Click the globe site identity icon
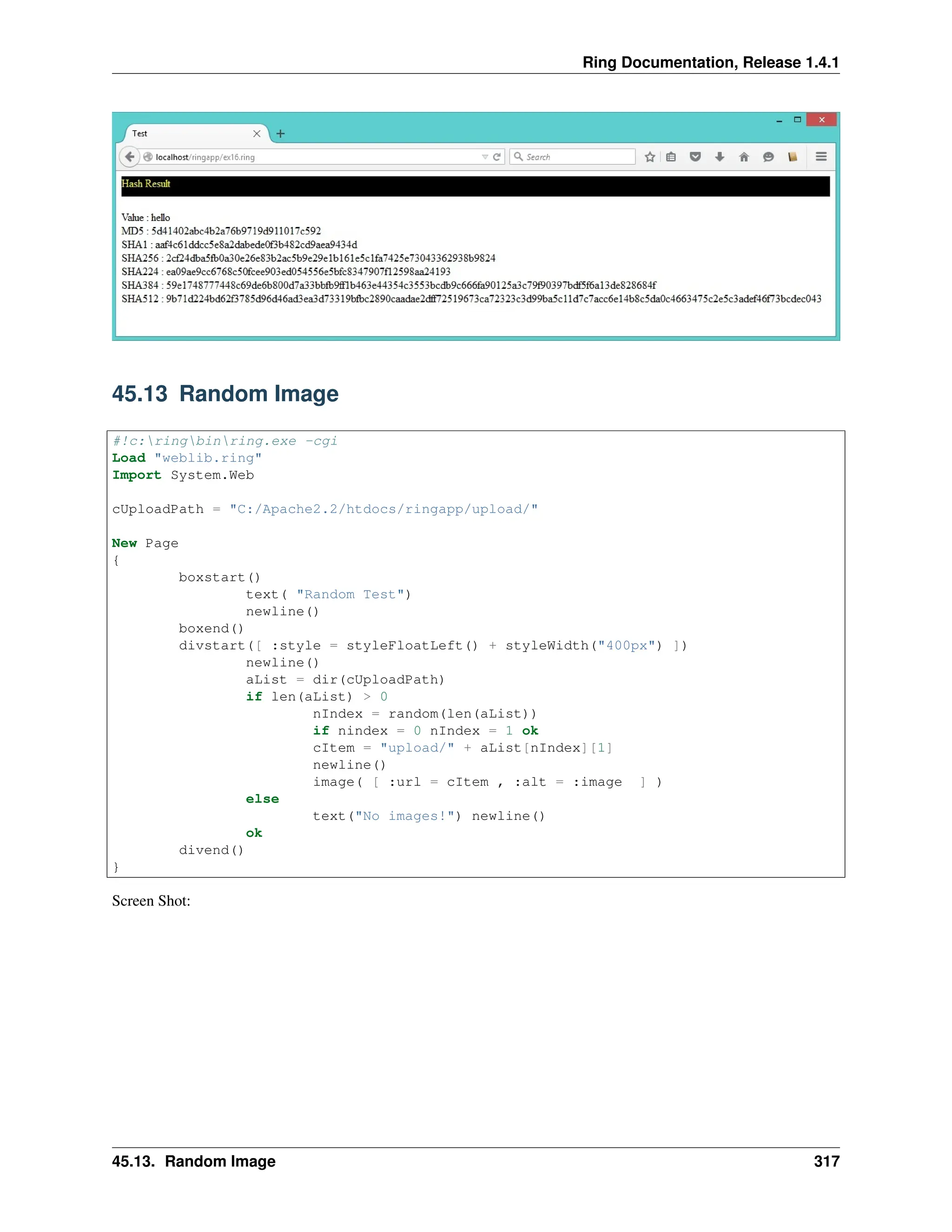Image resolution: width=952 pixels, height=1232 pixels. point(148,157)
